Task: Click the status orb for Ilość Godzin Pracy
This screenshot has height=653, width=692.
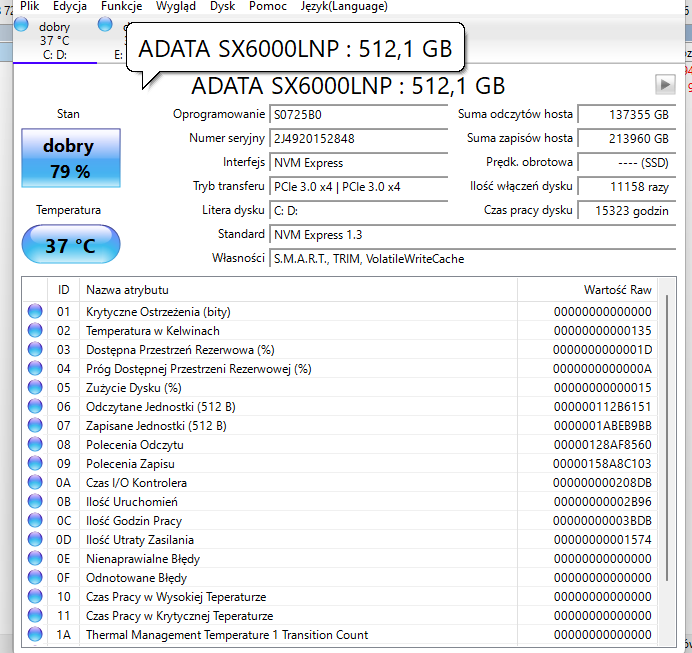Action: pos(36,521)
